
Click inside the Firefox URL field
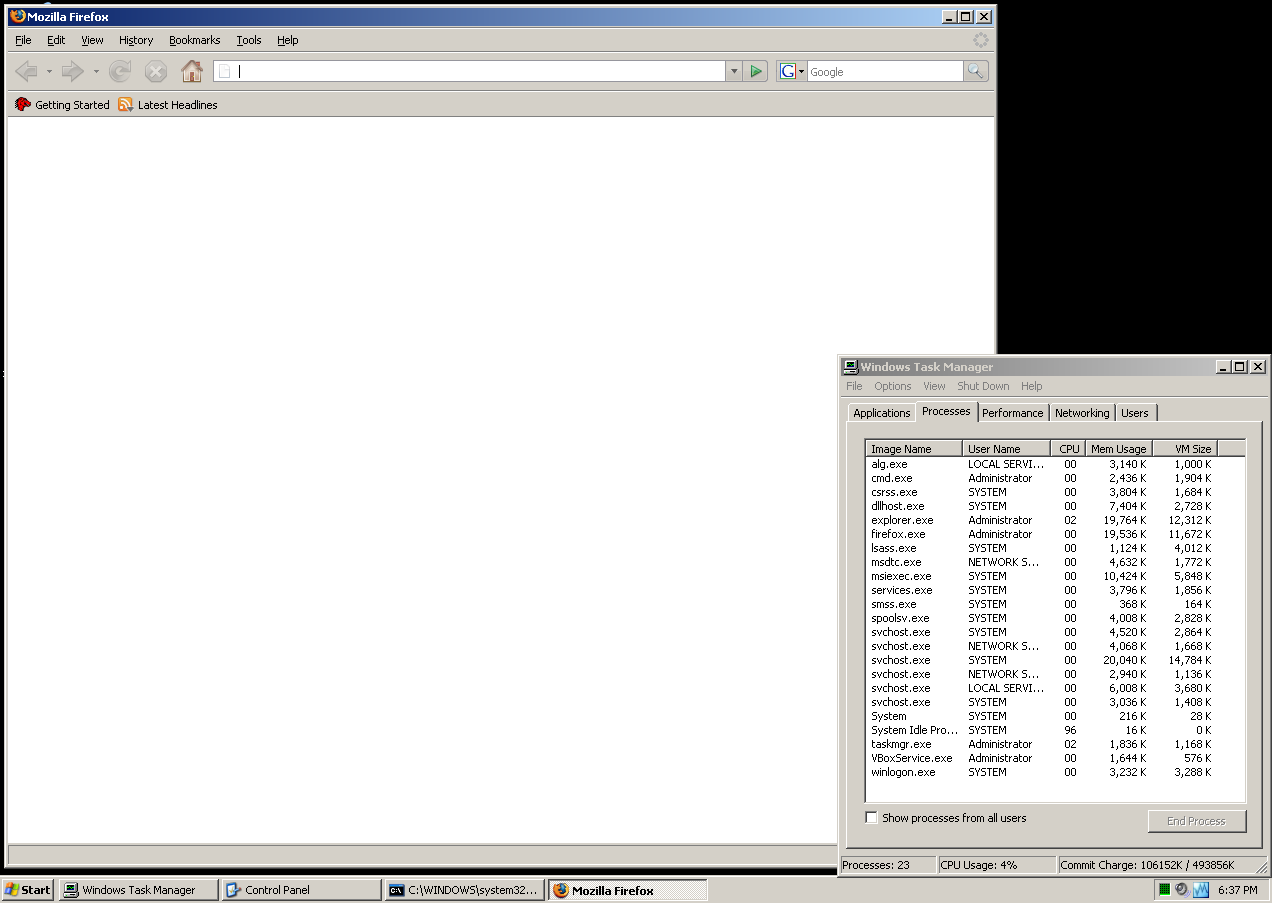coord(480,71)
